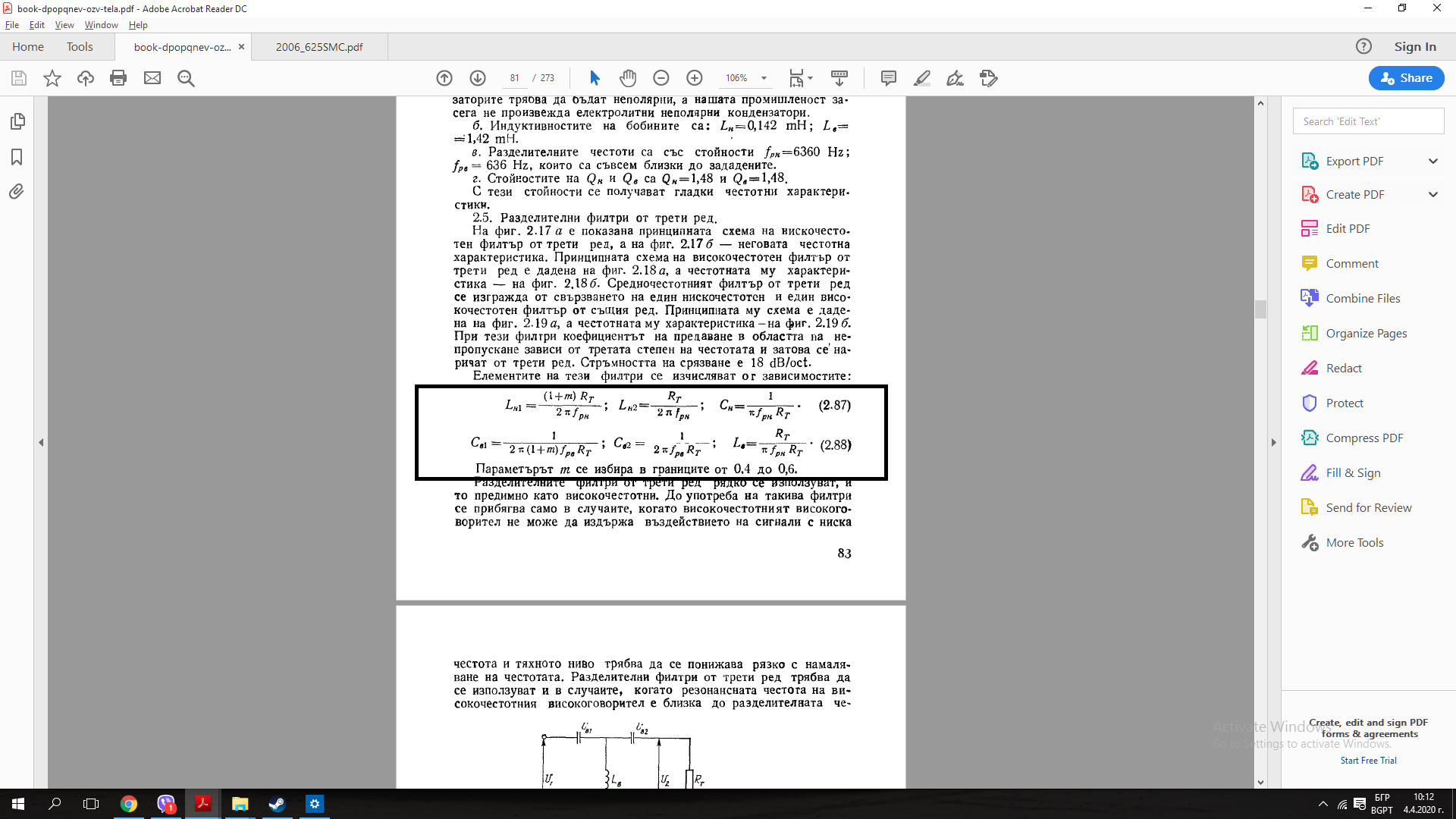Click the stamp tool icon

(989, 78)
